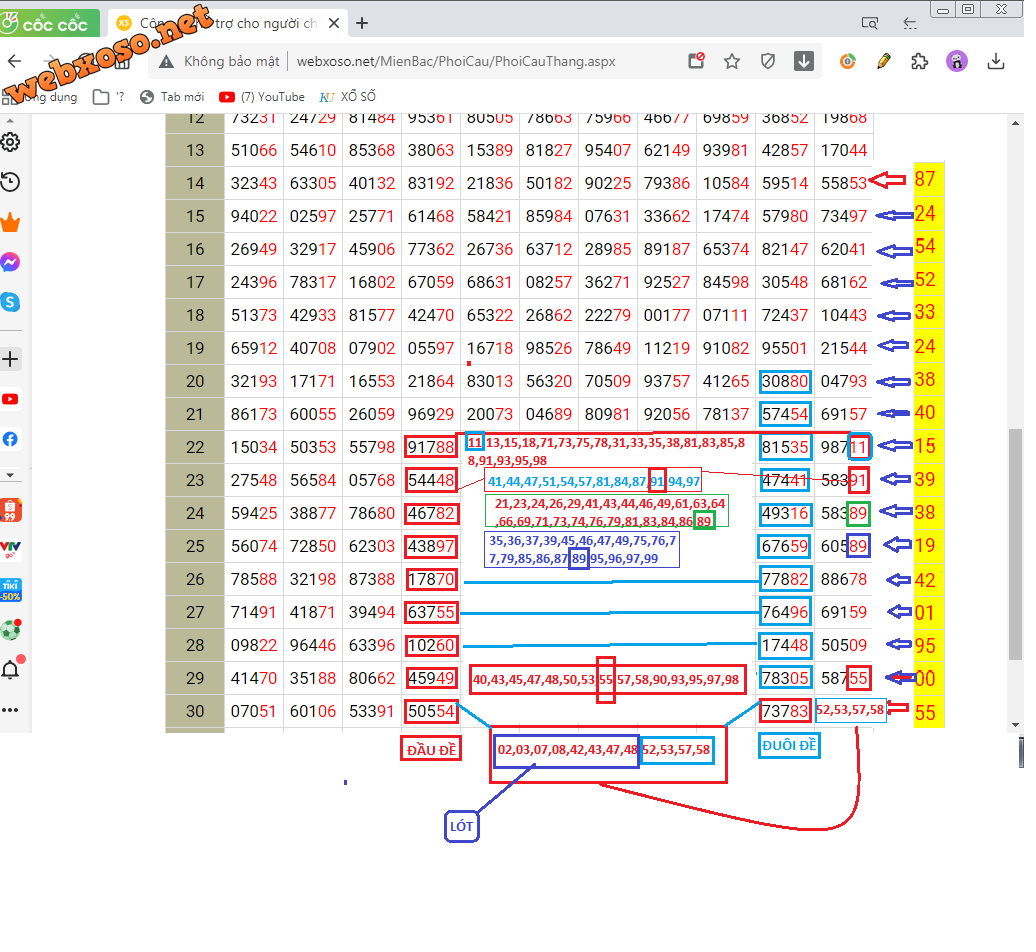Screen dimensions: 1036x952
Task: Bookmark this page with the star icon
Action: [732, 61]
